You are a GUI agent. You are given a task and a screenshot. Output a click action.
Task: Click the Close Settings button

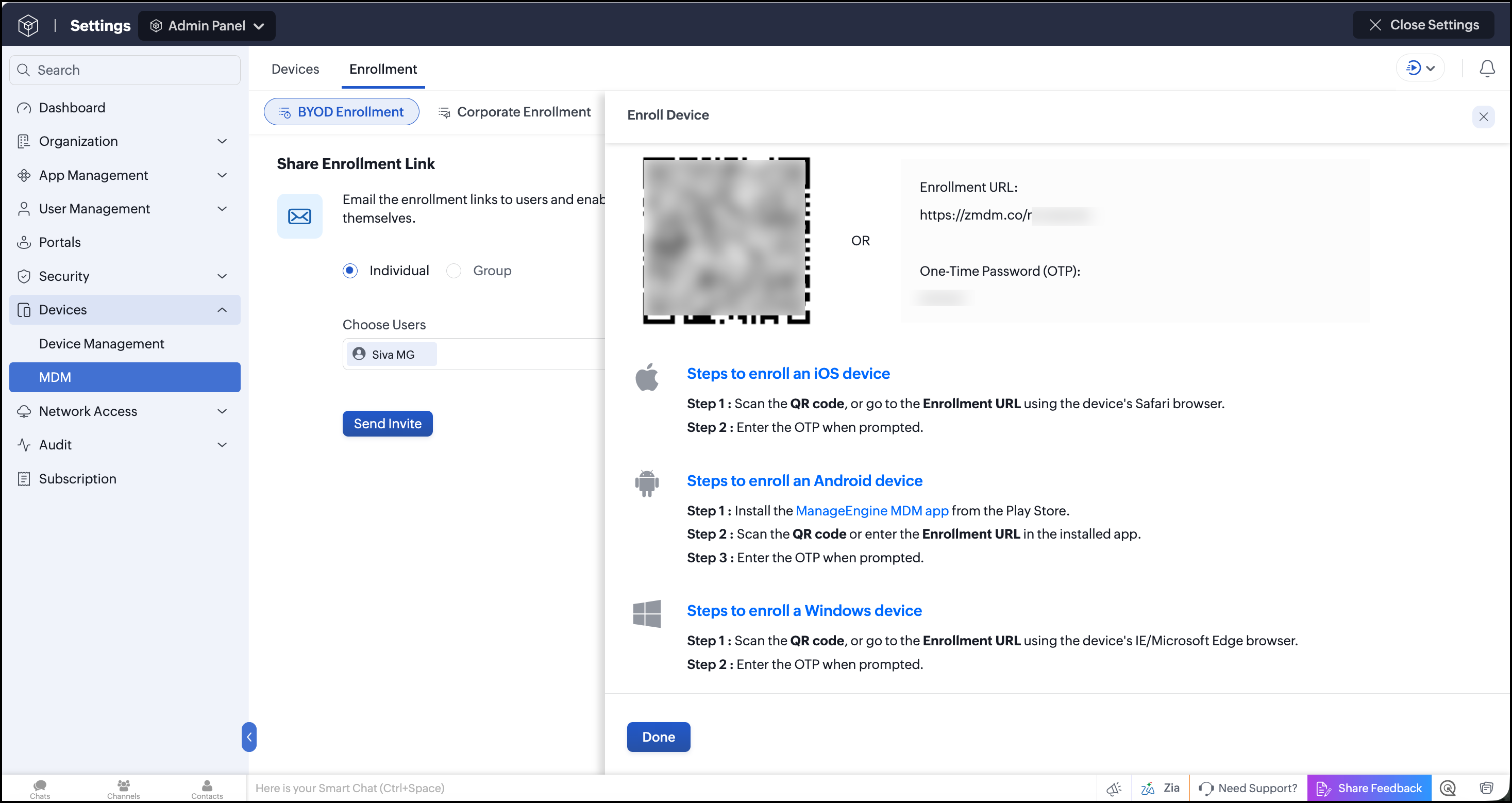[x=1423, y=25]
